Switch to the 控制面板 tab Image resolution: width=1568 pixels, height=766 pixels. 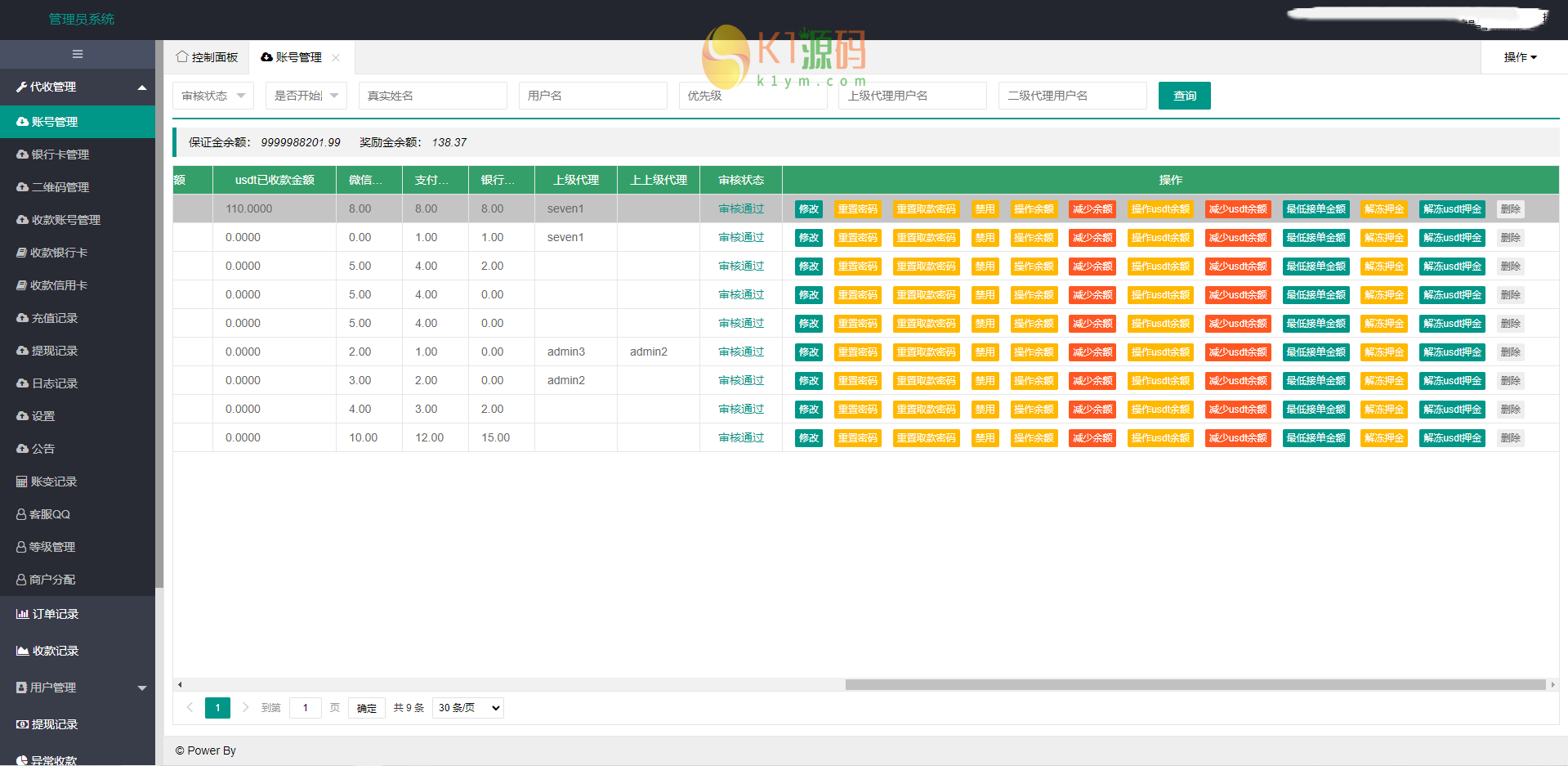tap(208, 57)
